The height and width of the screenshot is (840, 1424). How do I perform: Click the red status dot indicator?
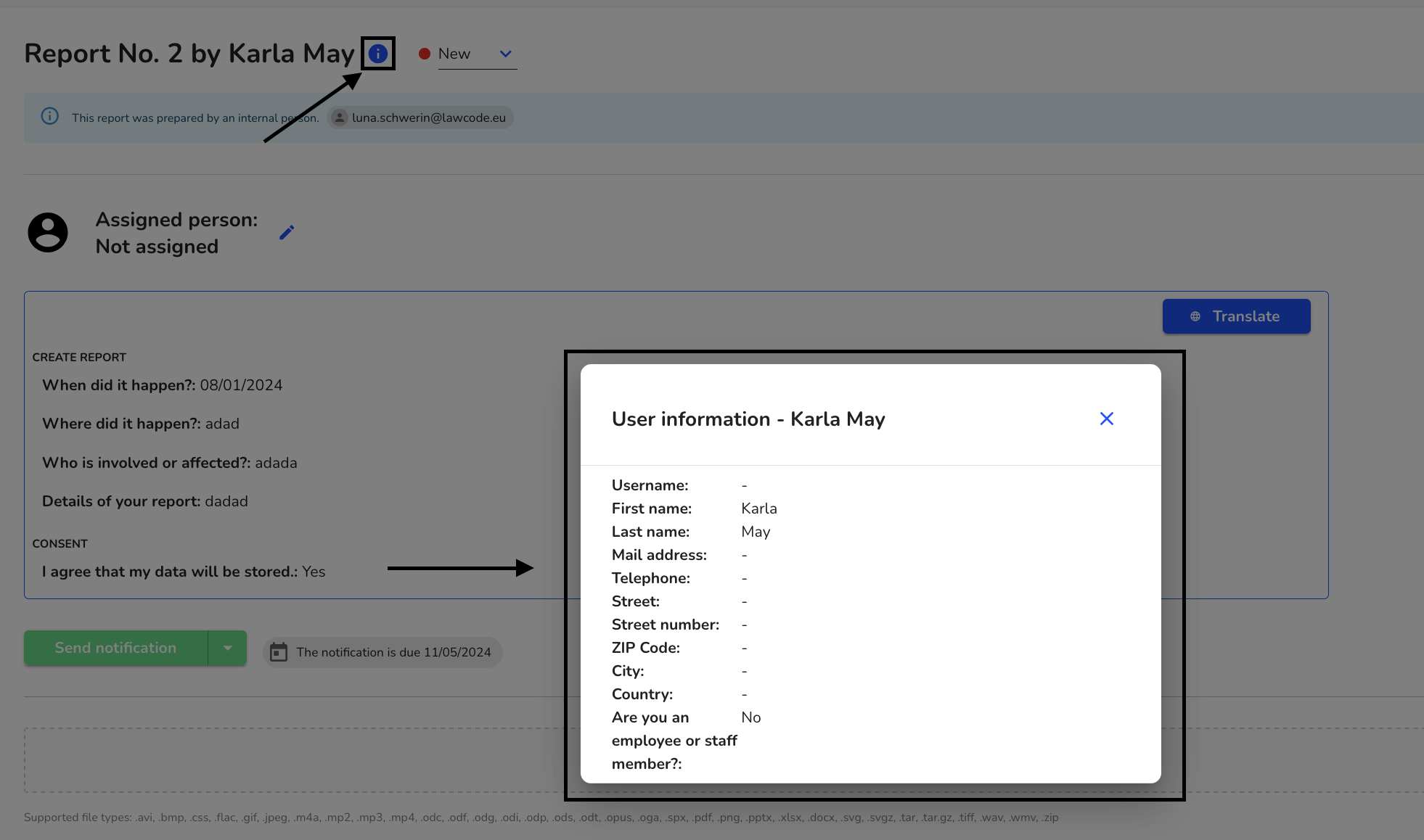coord(425,54)
